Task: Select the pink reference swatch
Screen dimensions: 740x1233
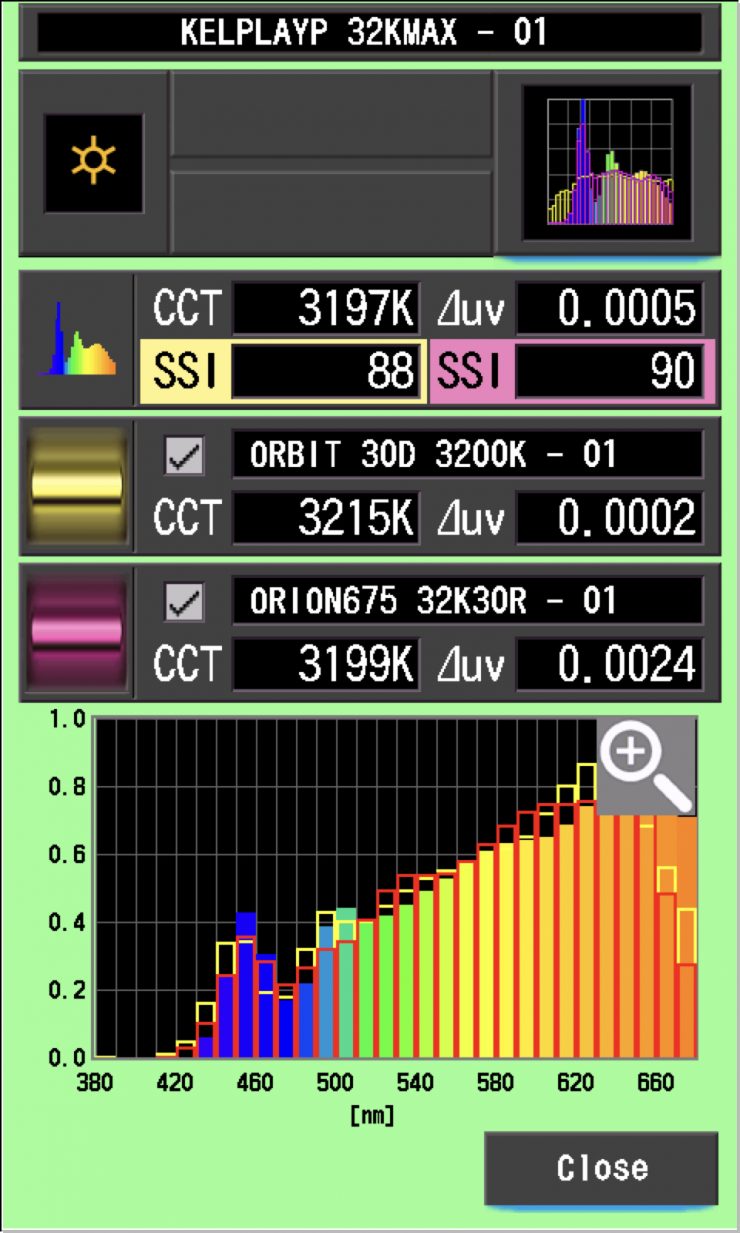Action: click(77, 632)
